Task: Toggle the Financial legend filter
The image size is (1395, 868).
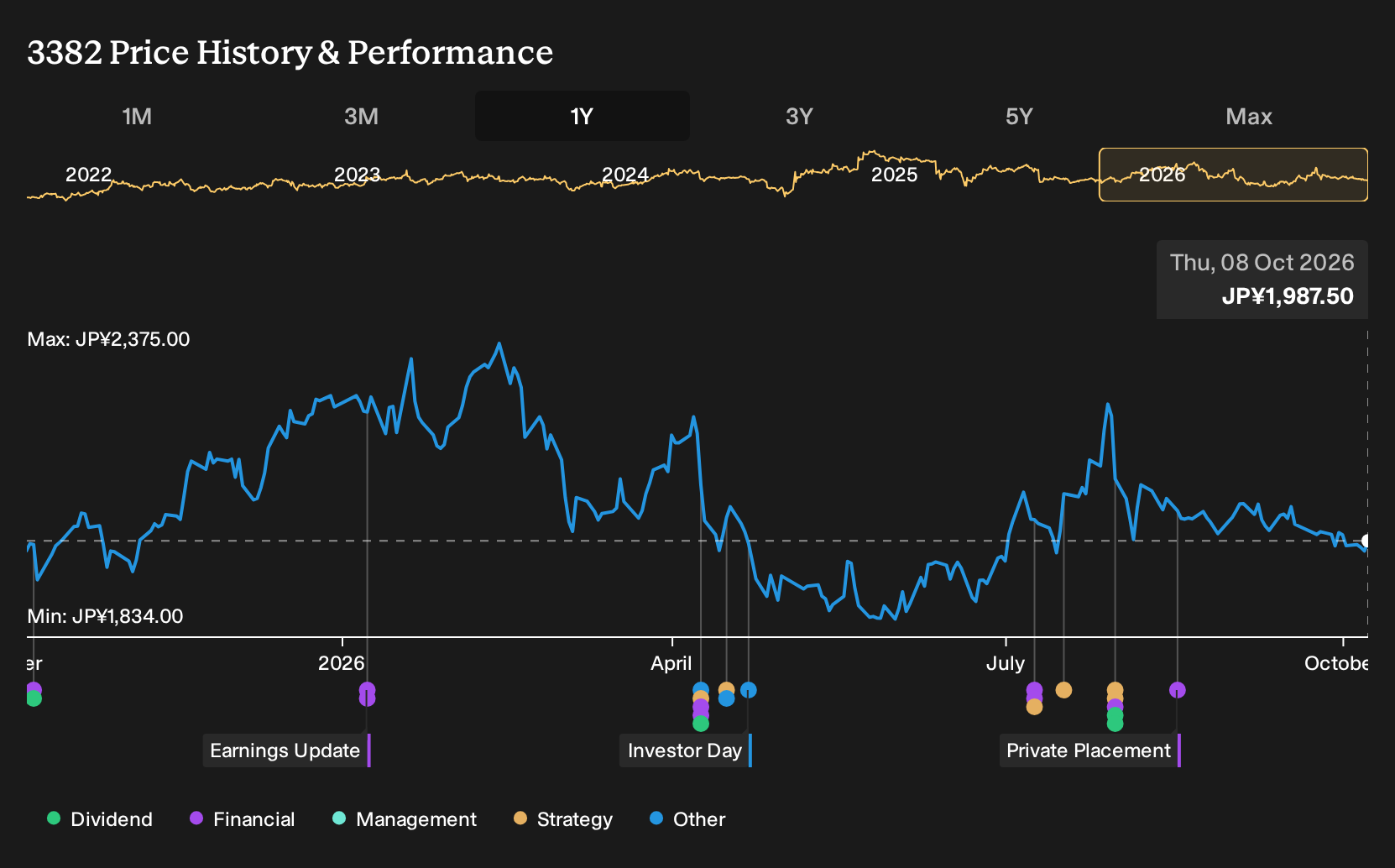Action: pos(243,819)
